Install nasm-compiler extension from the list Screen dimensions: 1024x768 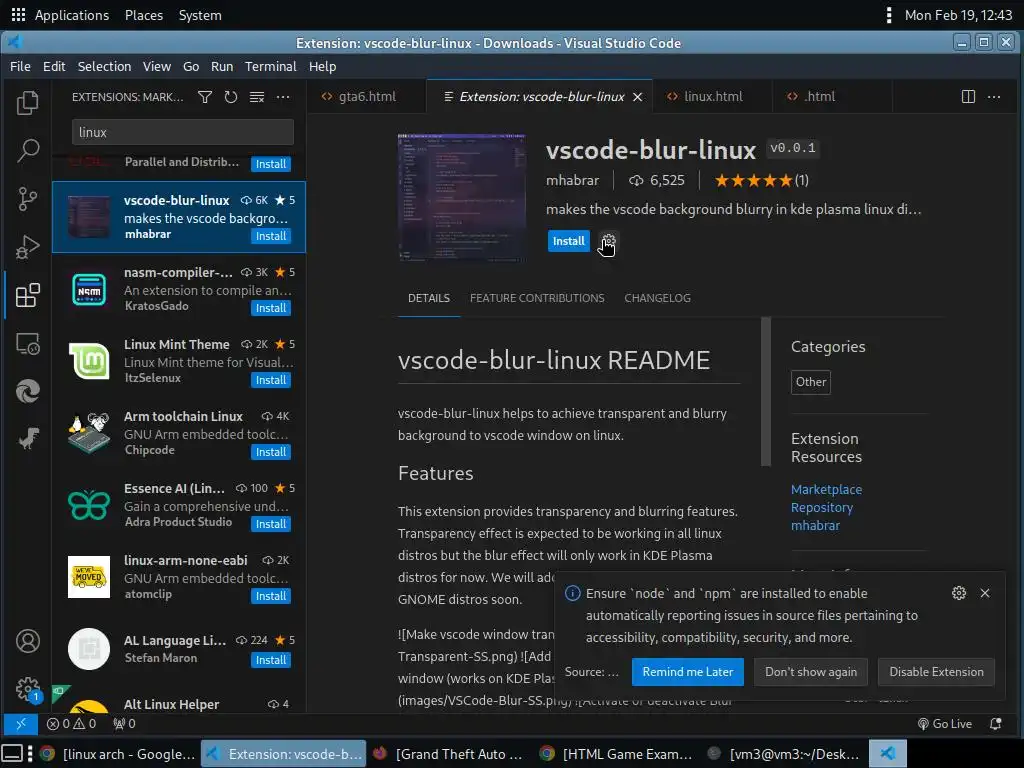(270, 308)
